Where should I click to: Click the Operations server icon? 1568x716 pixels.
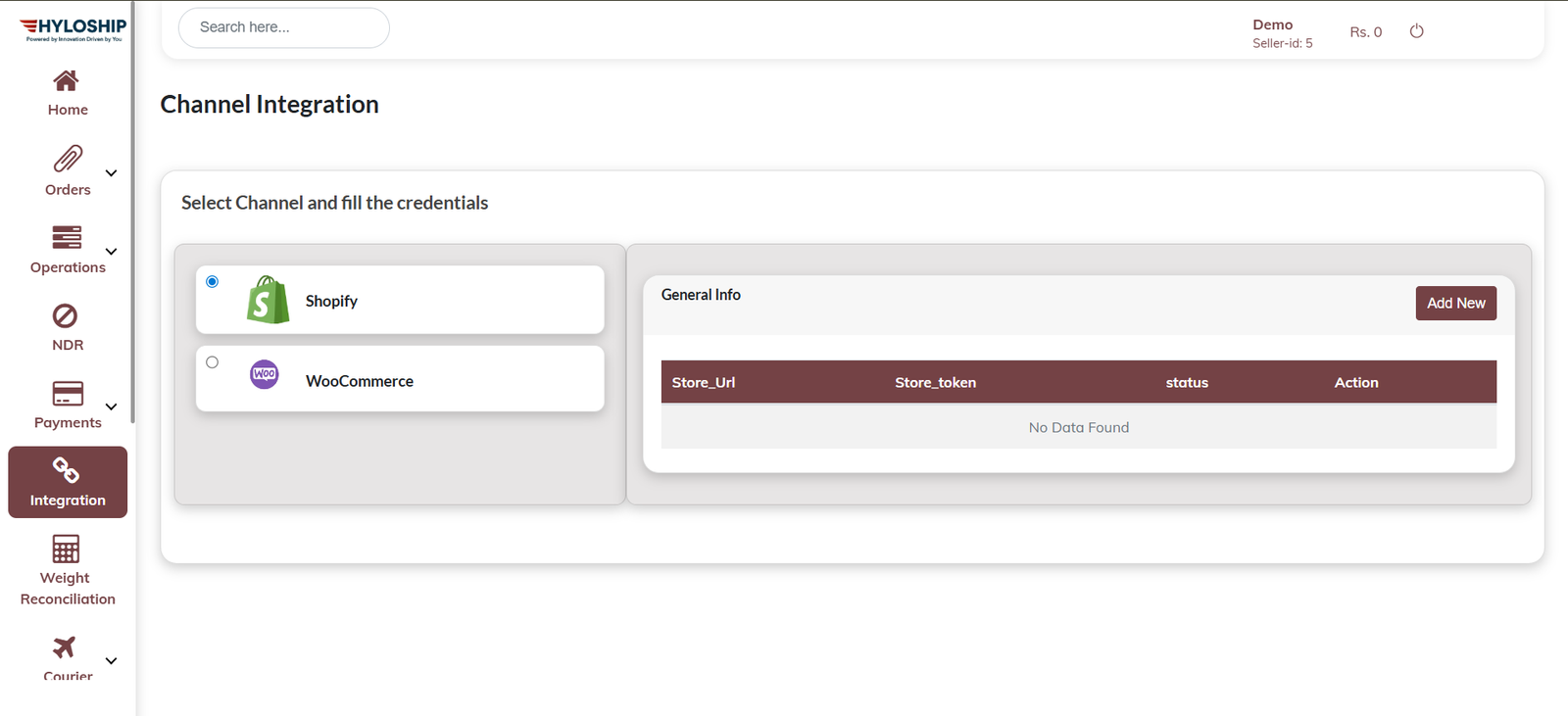[67, 237]
